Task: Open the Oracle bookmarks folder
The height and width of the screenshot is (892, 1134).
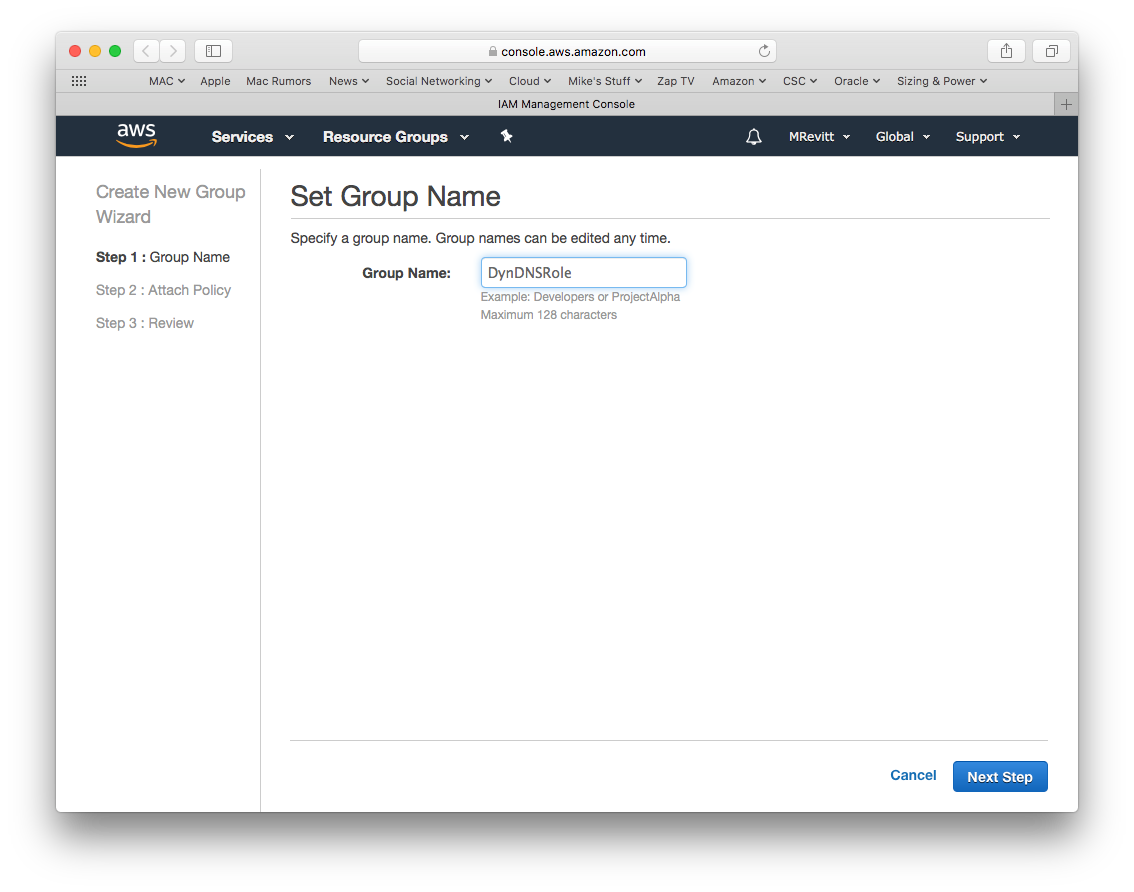Action: [x=857, y=81]
